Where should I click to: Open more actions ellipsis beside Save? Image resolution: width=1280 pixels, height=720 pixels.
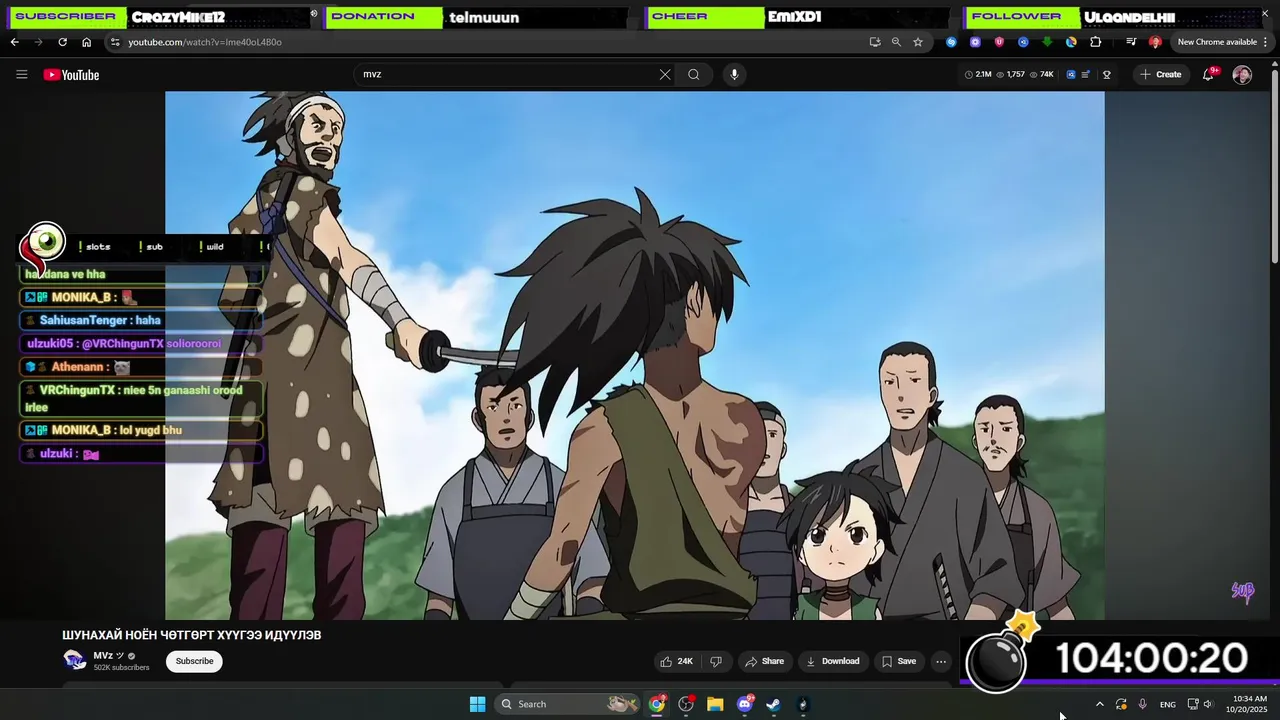click(x=940, y=661)
